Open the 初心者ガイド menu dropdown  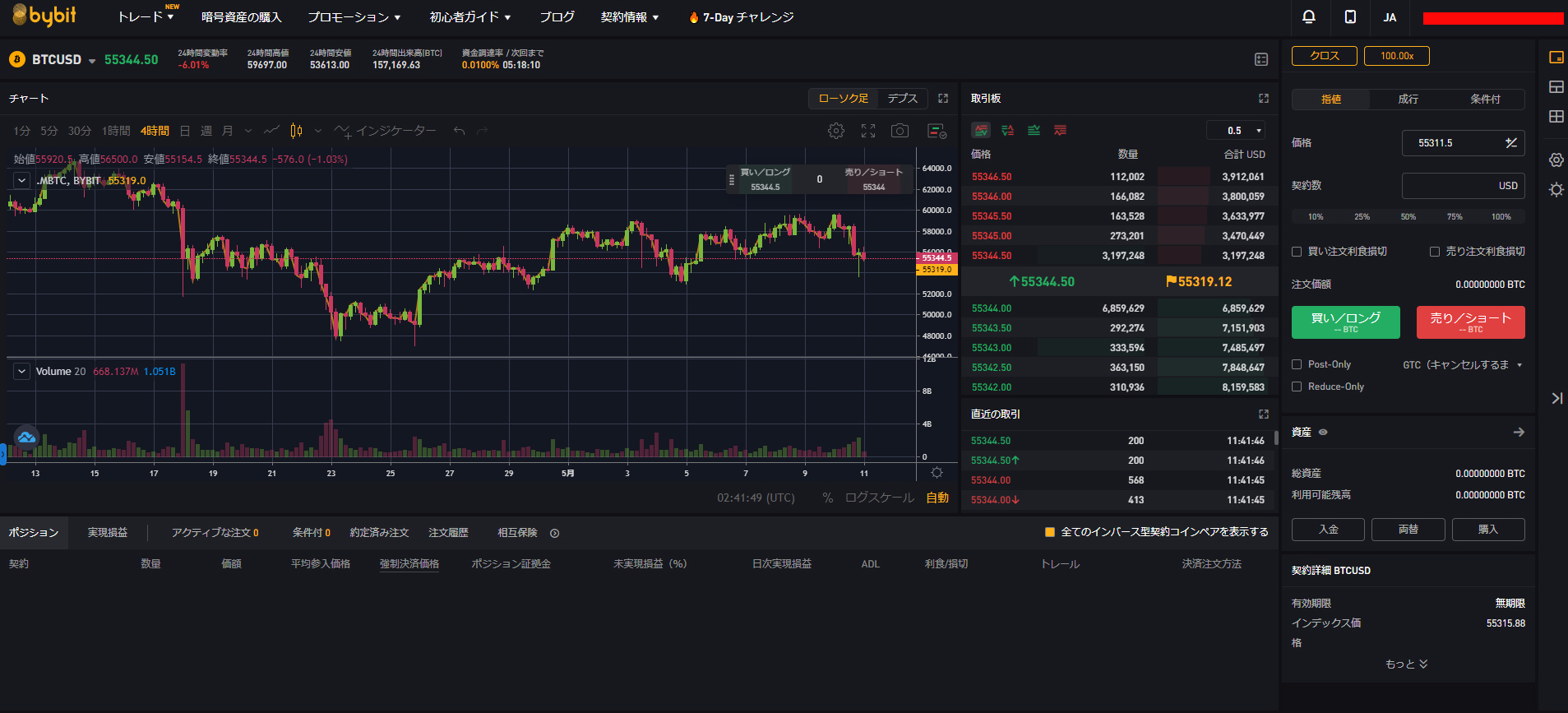pyautogui.click(x=470, y=16)
